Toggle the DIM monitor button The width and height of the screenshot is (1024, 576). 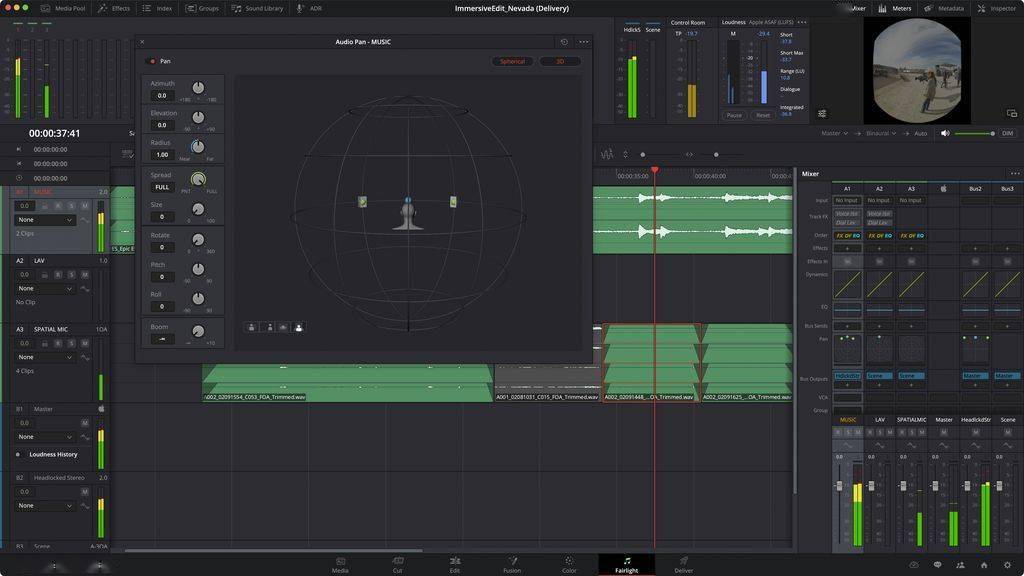(1008, 133)
